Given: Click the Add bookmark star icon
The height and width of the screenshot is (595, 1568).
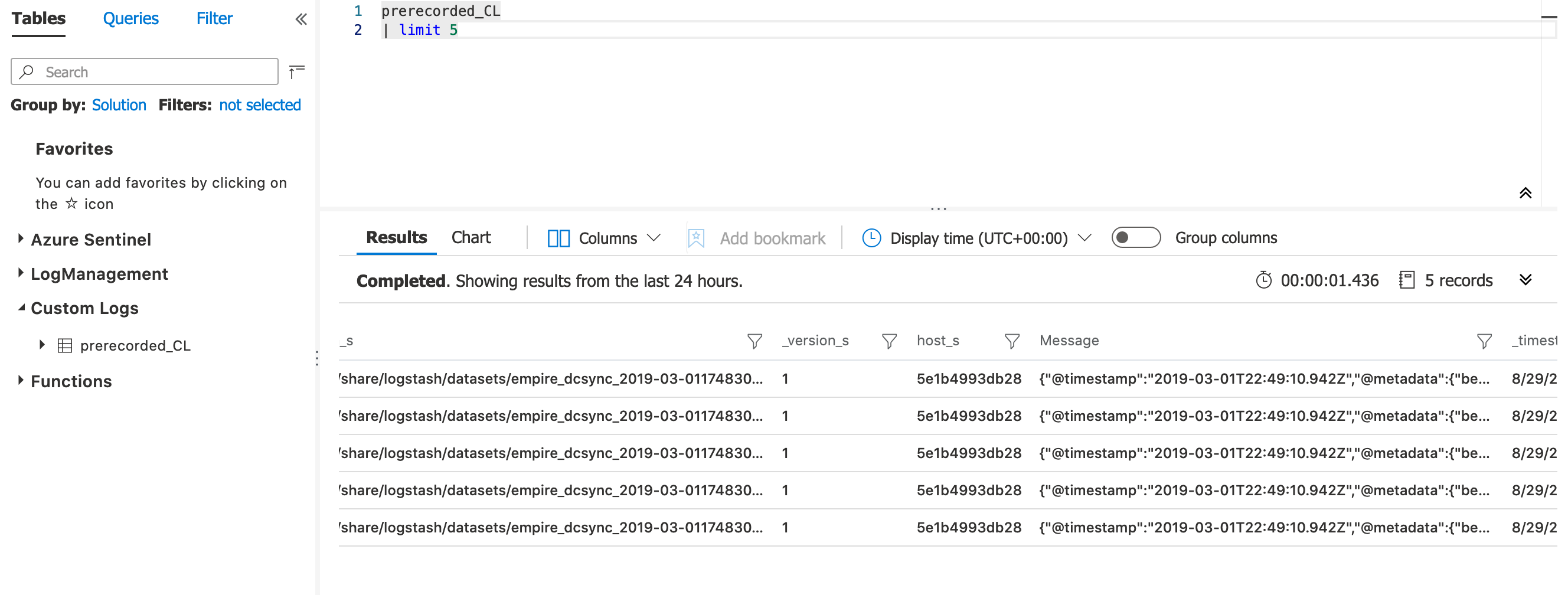Looking at the screenshot, I should point(695,238).
